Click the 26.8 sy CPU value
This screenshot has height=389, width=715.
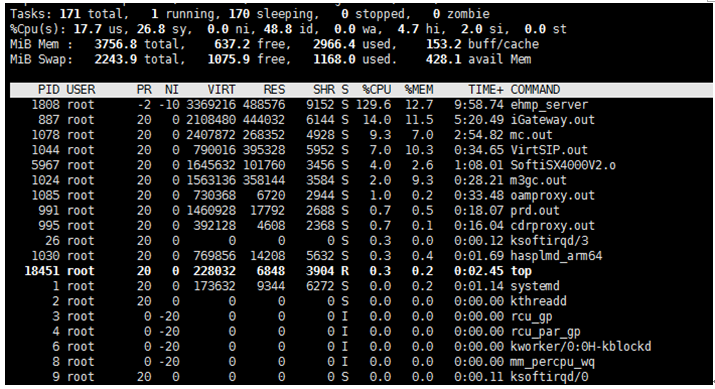151,29
